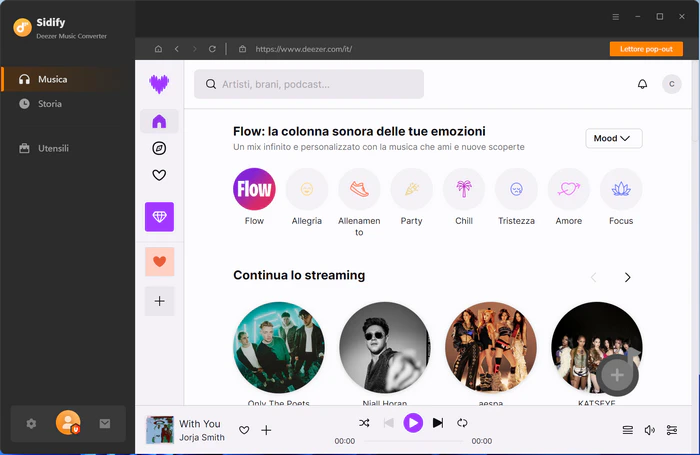Click the floating add-to-convert plus button

617,375
